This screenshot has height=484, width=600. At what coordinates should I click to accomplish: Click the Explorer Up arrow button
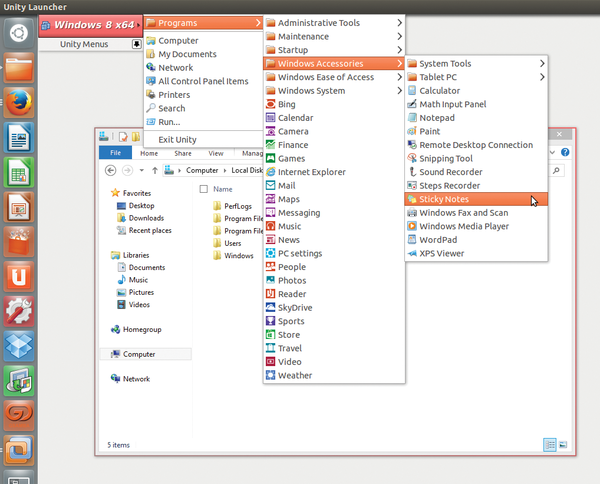coord(155,170)
